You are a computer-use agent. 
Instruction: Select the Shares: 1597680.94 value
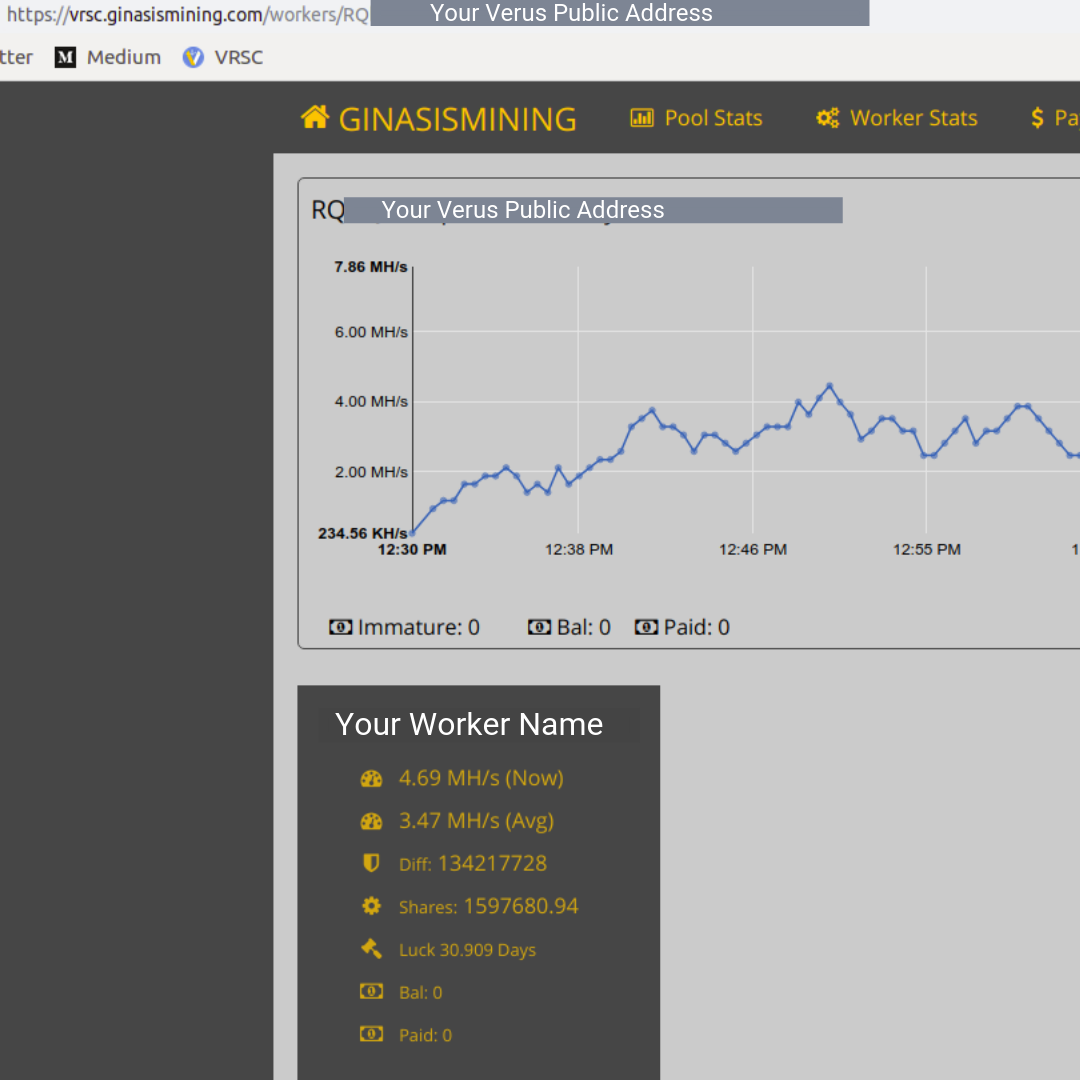[x=488, y=906]
